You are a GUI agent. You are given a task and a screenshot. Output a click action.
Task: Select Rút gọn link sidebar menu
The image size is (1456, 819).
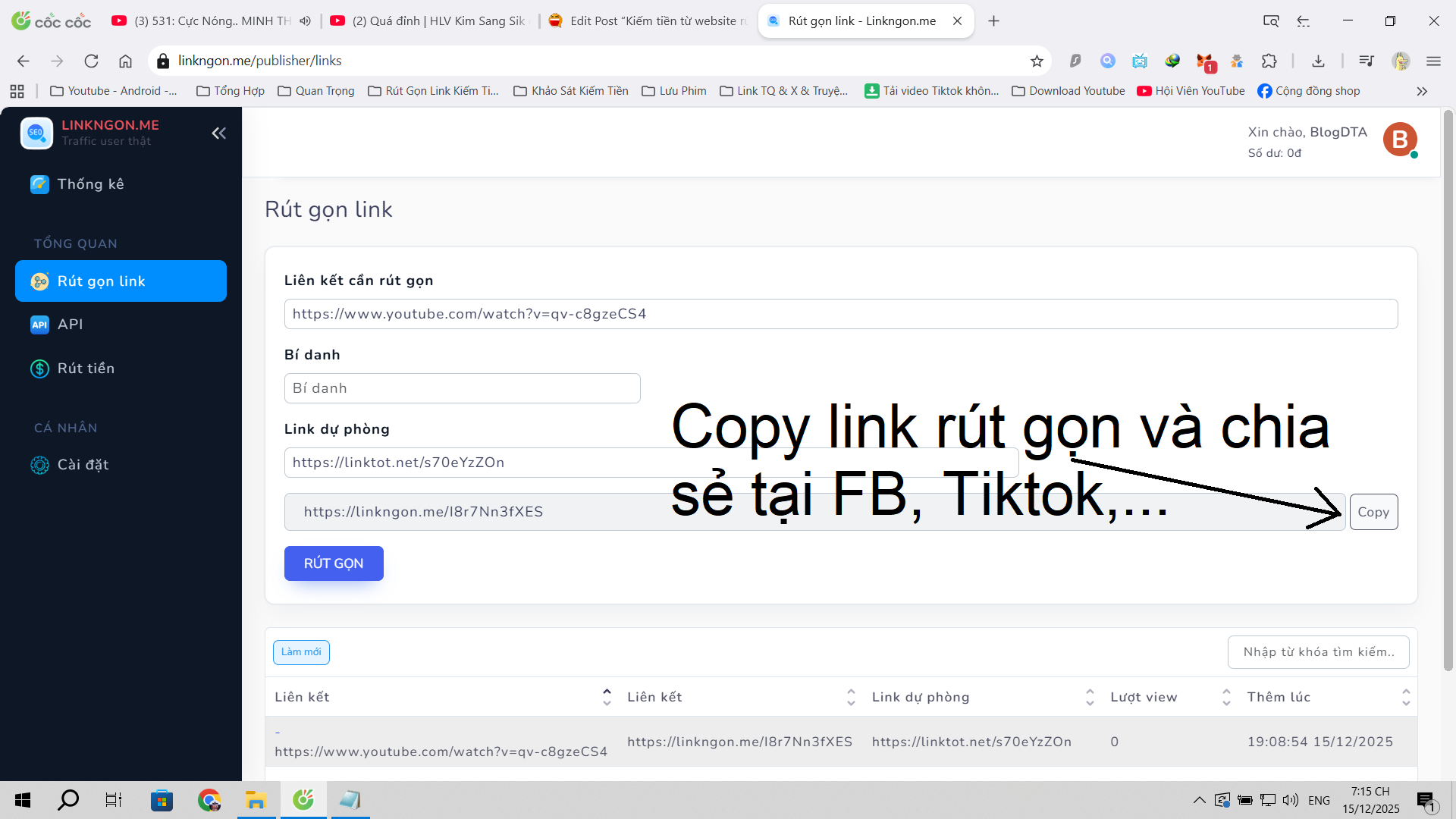[x=121, y=281]
